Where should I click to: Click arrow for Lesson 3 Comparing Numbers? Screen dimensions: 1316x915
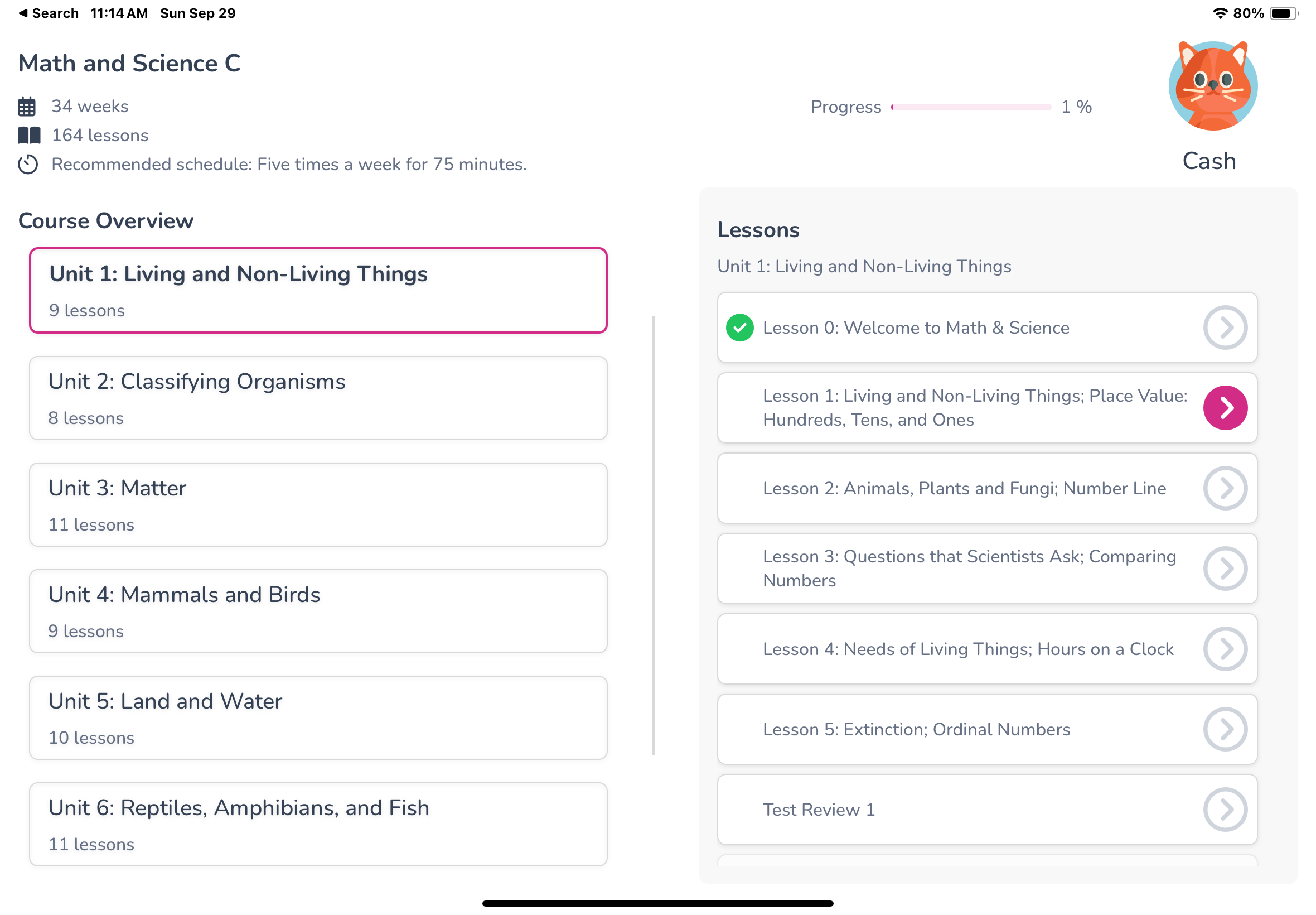click(1225, 569)
